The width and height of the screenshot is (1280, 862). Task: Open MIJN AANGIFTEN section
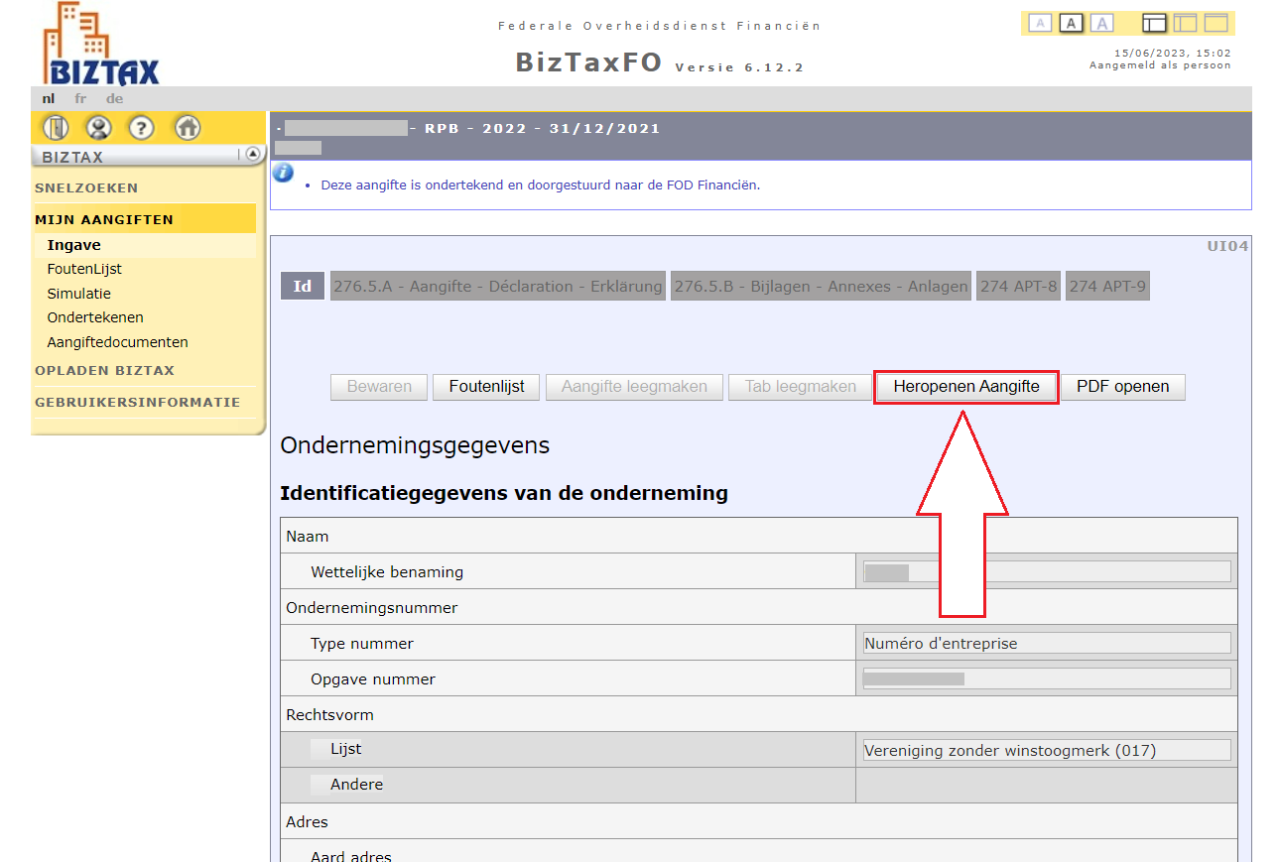click(104, 219)
